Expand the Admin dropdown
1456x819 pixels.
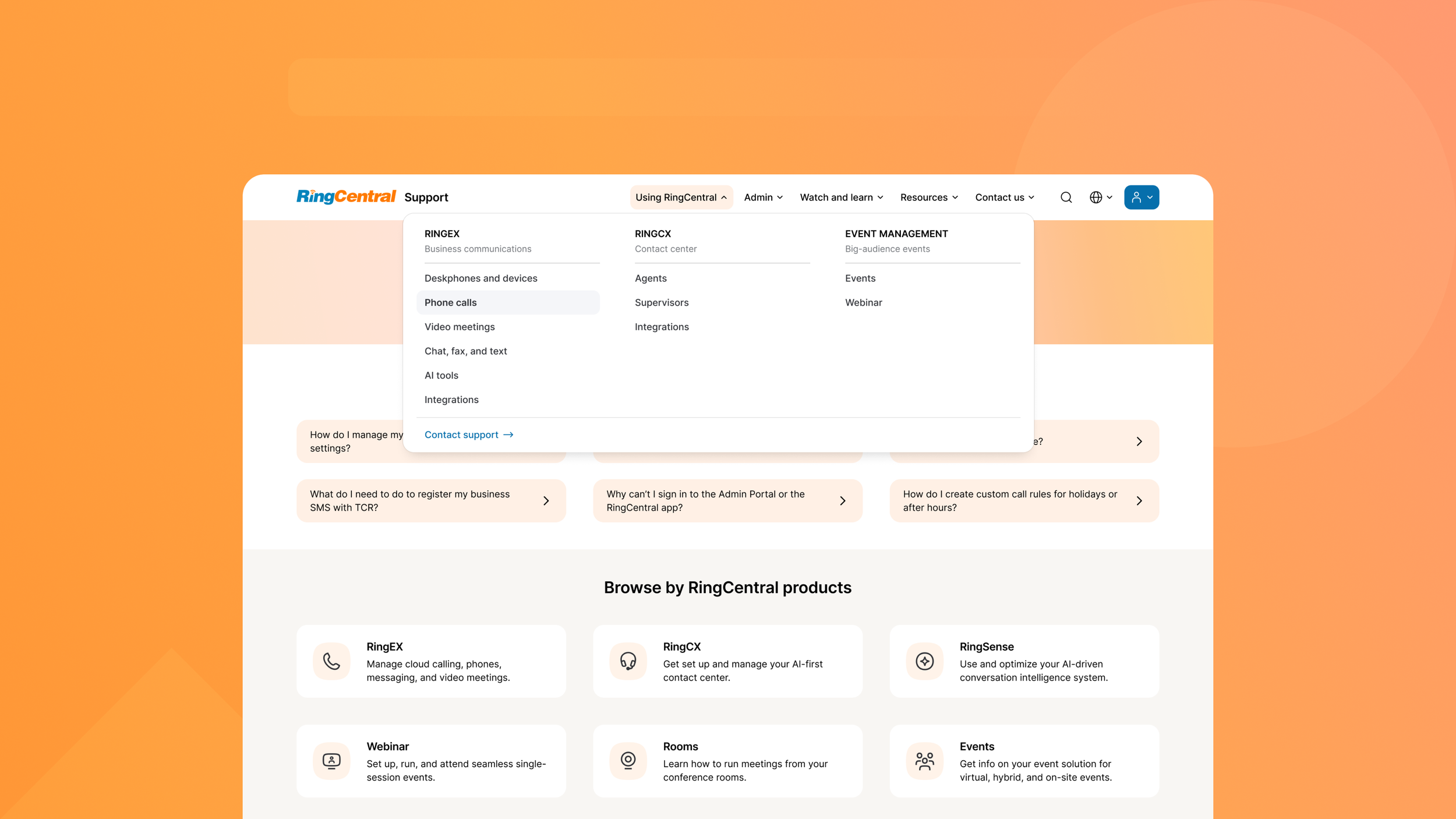point(762,197)
